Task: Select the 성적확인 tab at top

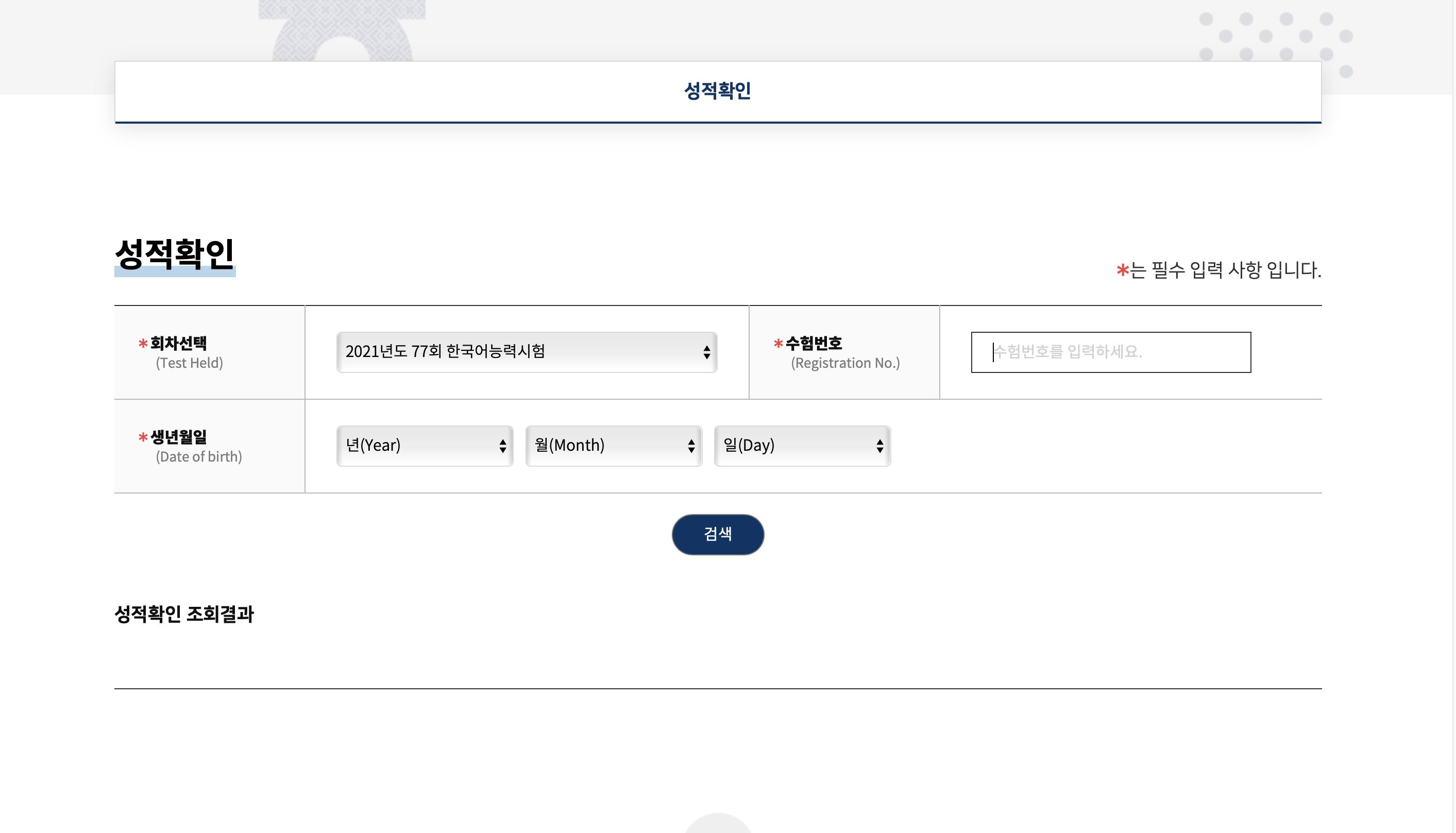Action: point(717,92)
